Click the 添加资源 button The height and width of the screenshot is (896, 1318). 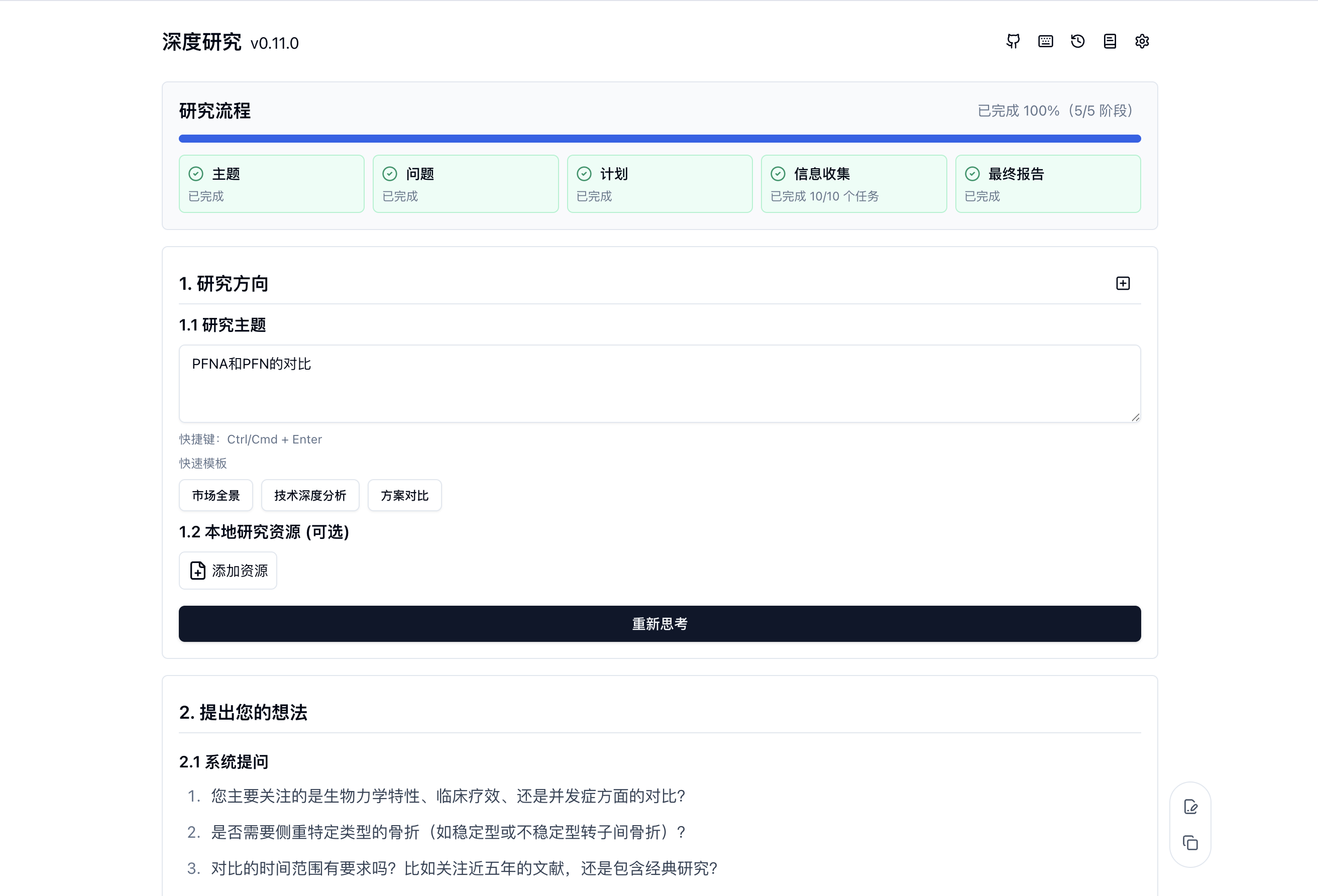coord(228,571)
